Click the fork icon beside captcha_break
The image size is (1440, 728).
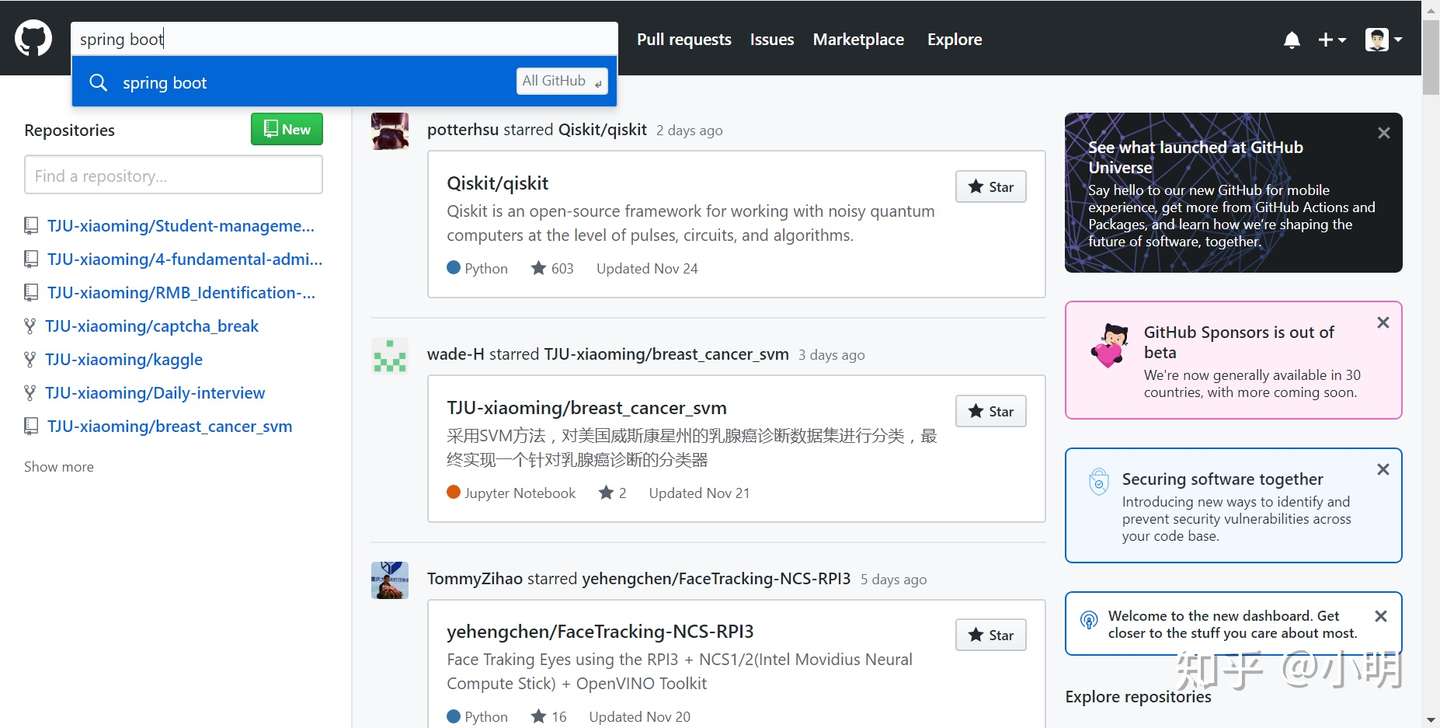click(x=30, y=326)
